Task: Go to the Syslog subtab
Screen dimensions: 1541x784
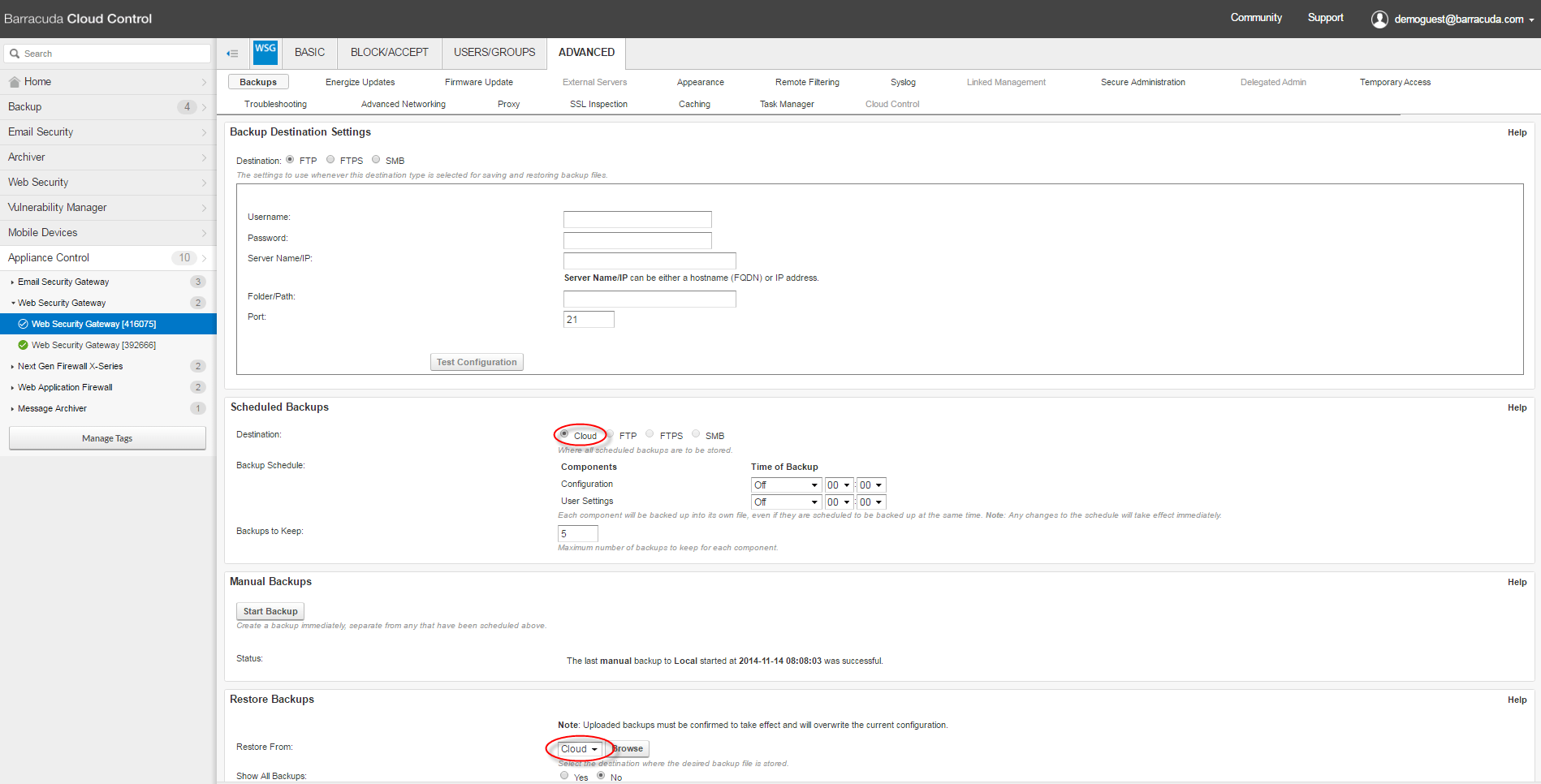Action: (903, 82)
